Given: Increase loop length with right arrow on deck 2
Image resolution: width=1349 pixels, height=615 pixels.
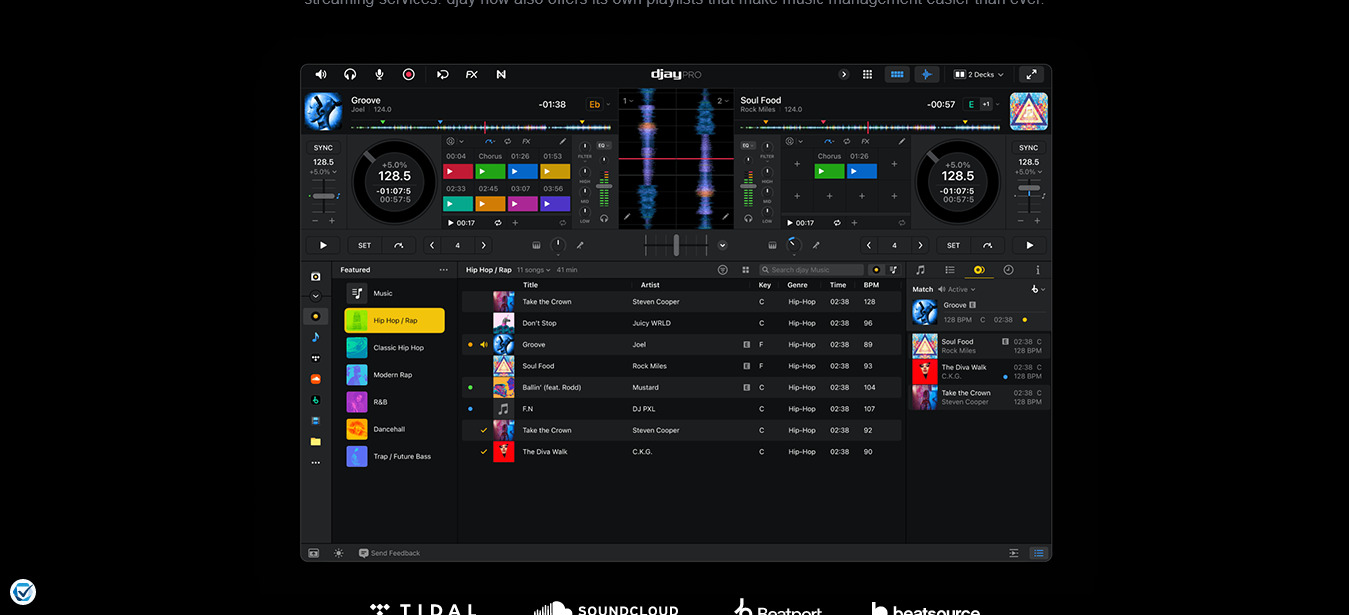Looking at the screenshot, I should (x=921, y=245).
